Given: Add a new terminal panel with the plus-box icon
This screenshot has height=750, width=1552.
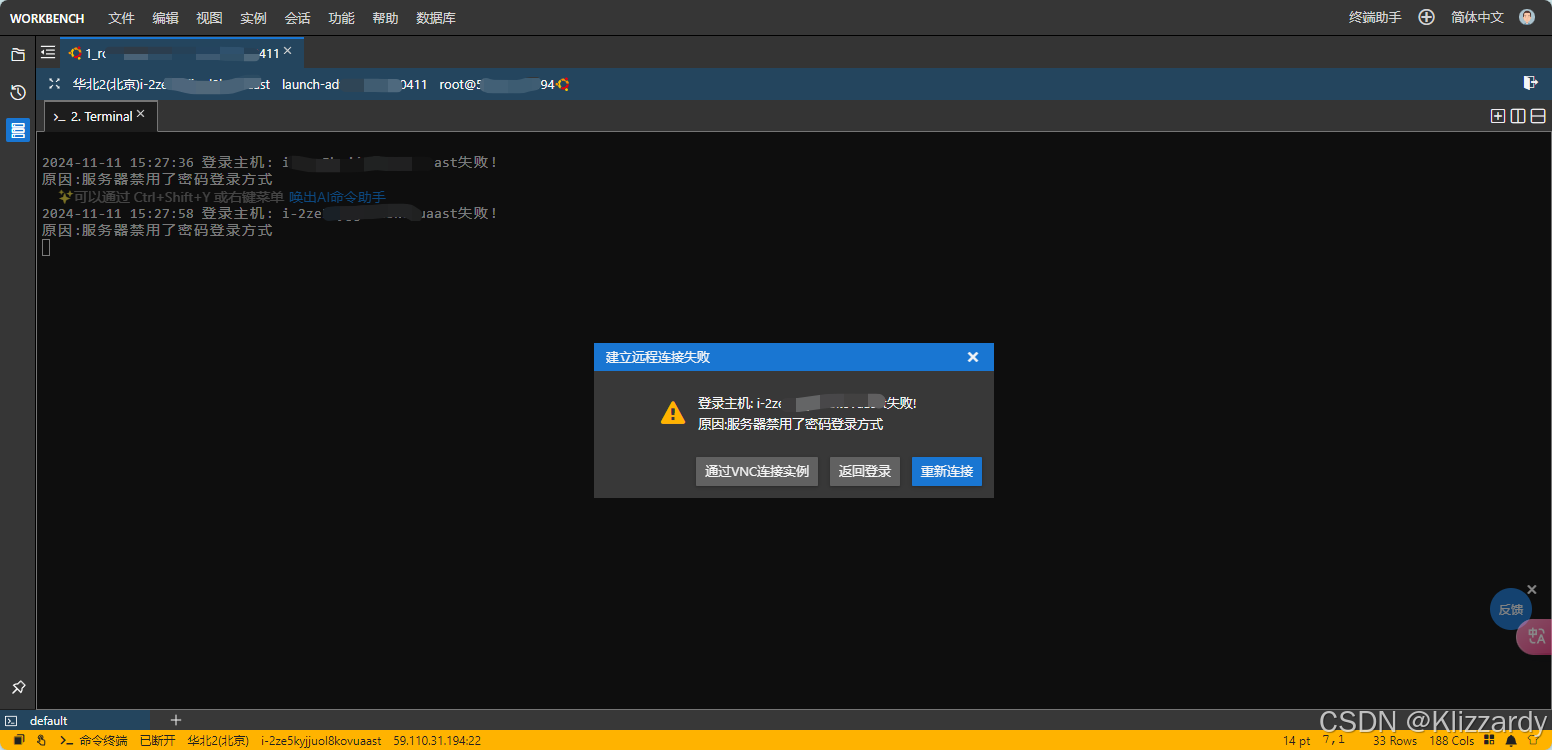Looking at the screenshot, I should click(x=1497, y=116).
